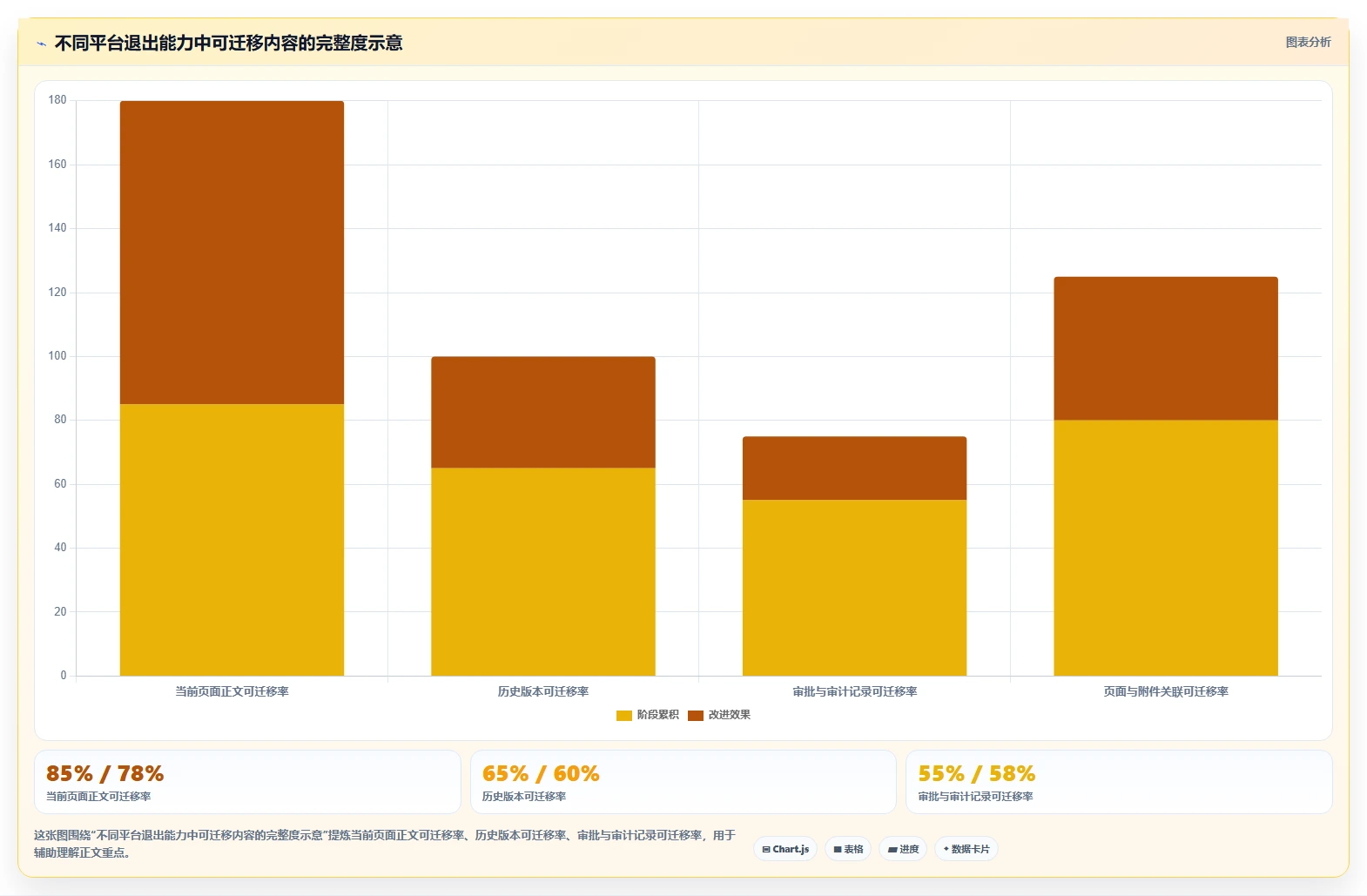Click the 85% / 78% stat value
Viewport: 1367px width, 896px height.
point(104,773)
